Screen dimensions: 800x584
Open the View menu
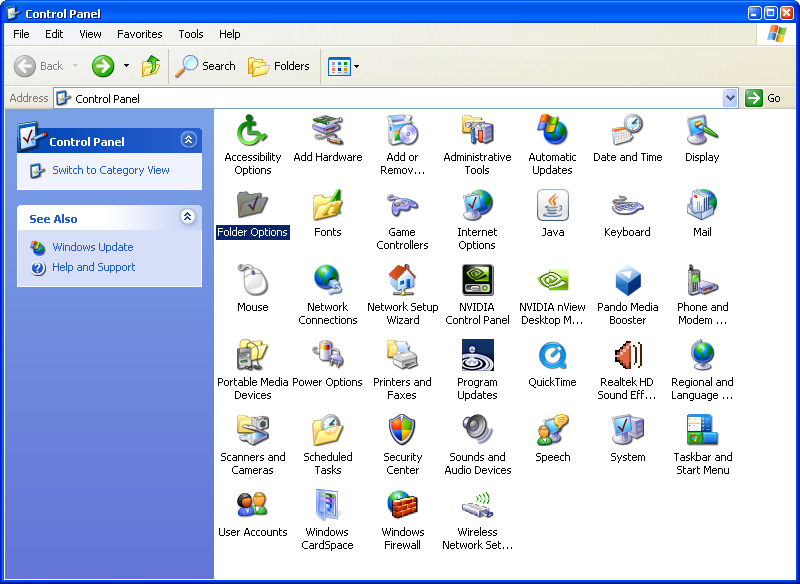90,34
